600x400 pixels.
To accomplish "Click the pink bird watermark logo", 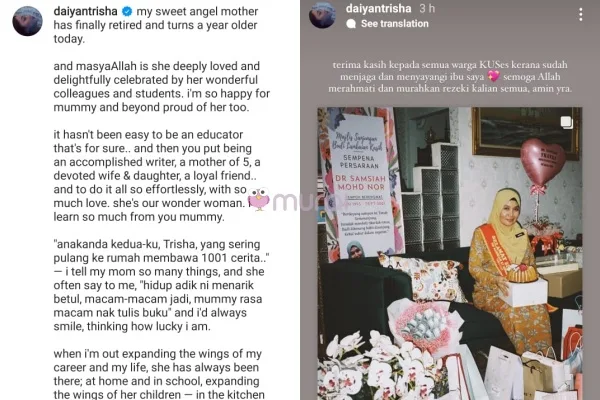I will (x=259, y=199).
